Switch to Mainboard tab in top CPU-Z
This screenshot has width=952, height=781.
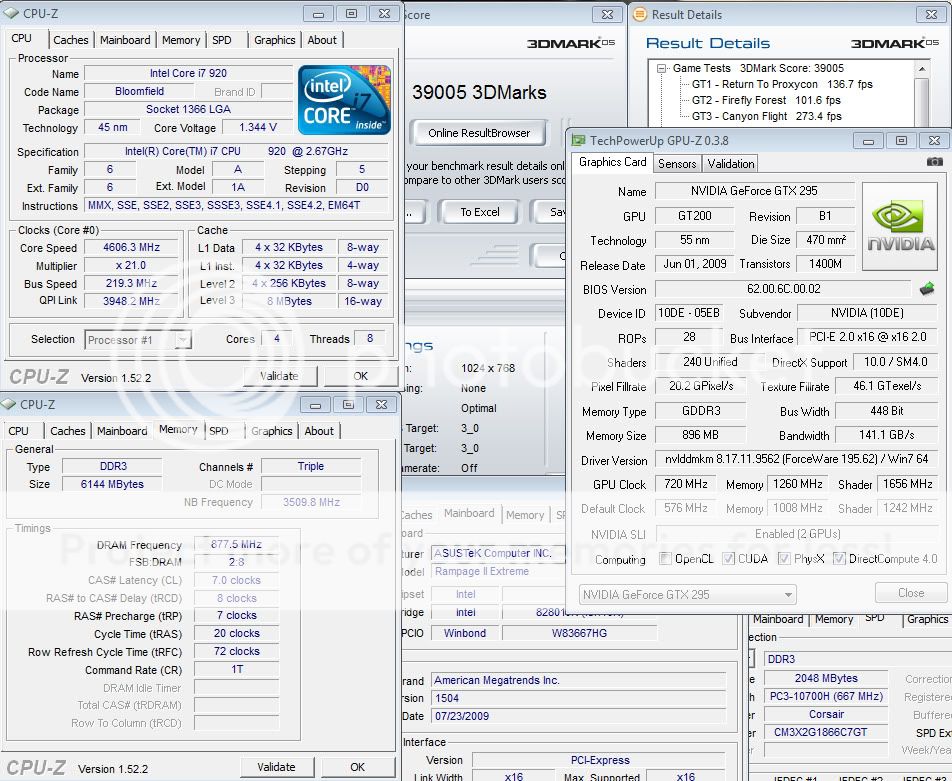pos(125,40)
